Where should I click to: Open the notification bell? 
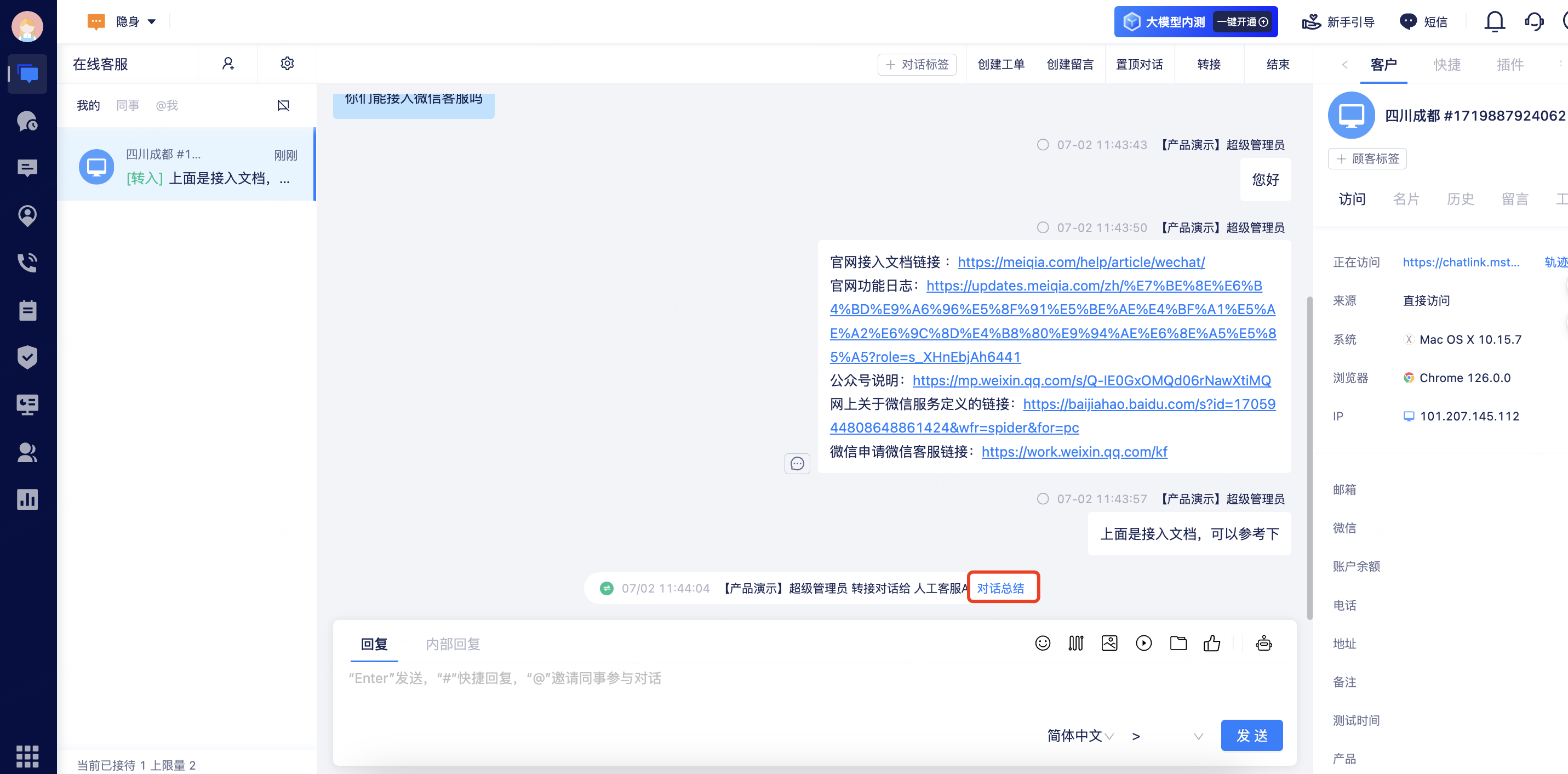tap(1495, 22)
